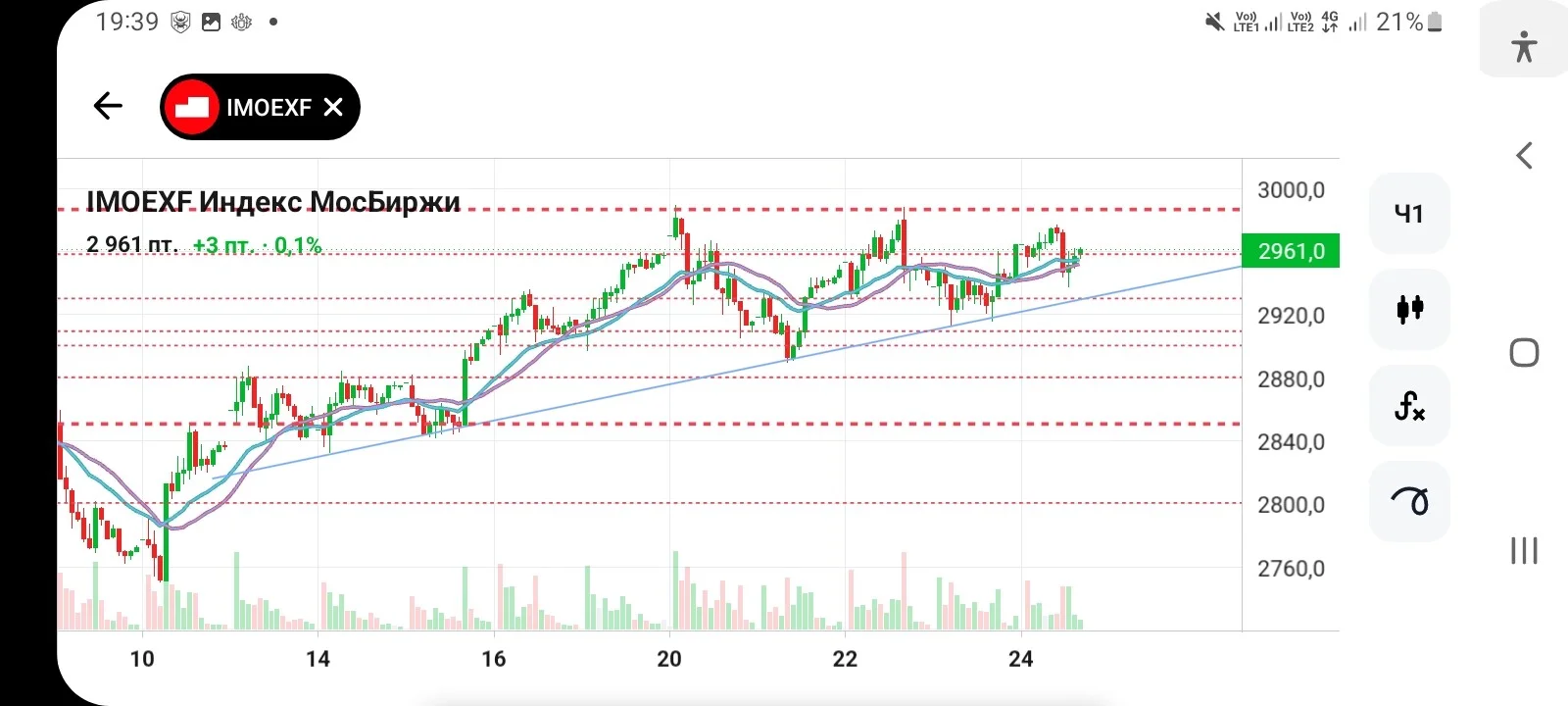Viewport: 1568px width, 706px height.
Task: Open the accessibility shortcut button
Action: [x=1524, y=45]
